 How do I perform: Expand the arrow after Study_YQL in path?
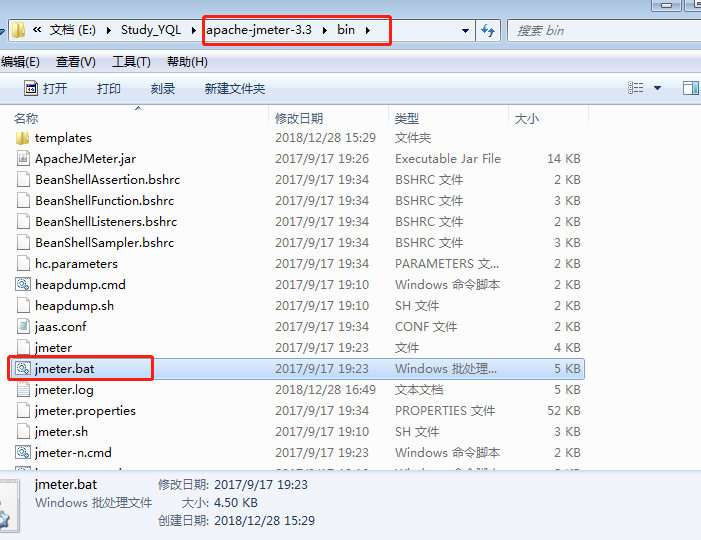click(194, 30)
